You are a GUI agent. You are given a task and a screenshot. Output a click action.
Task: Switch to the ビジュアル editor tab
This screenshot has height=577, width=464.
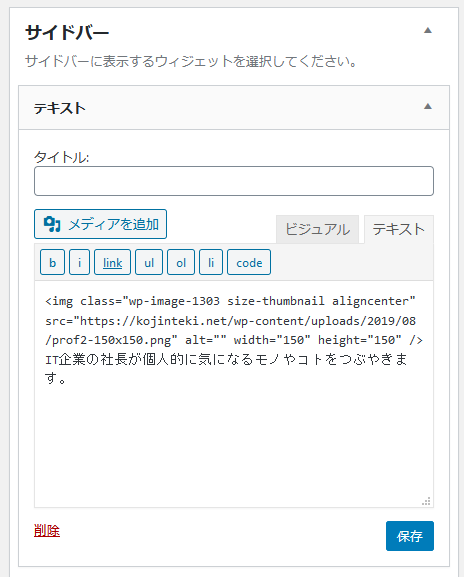click(317, 229)
